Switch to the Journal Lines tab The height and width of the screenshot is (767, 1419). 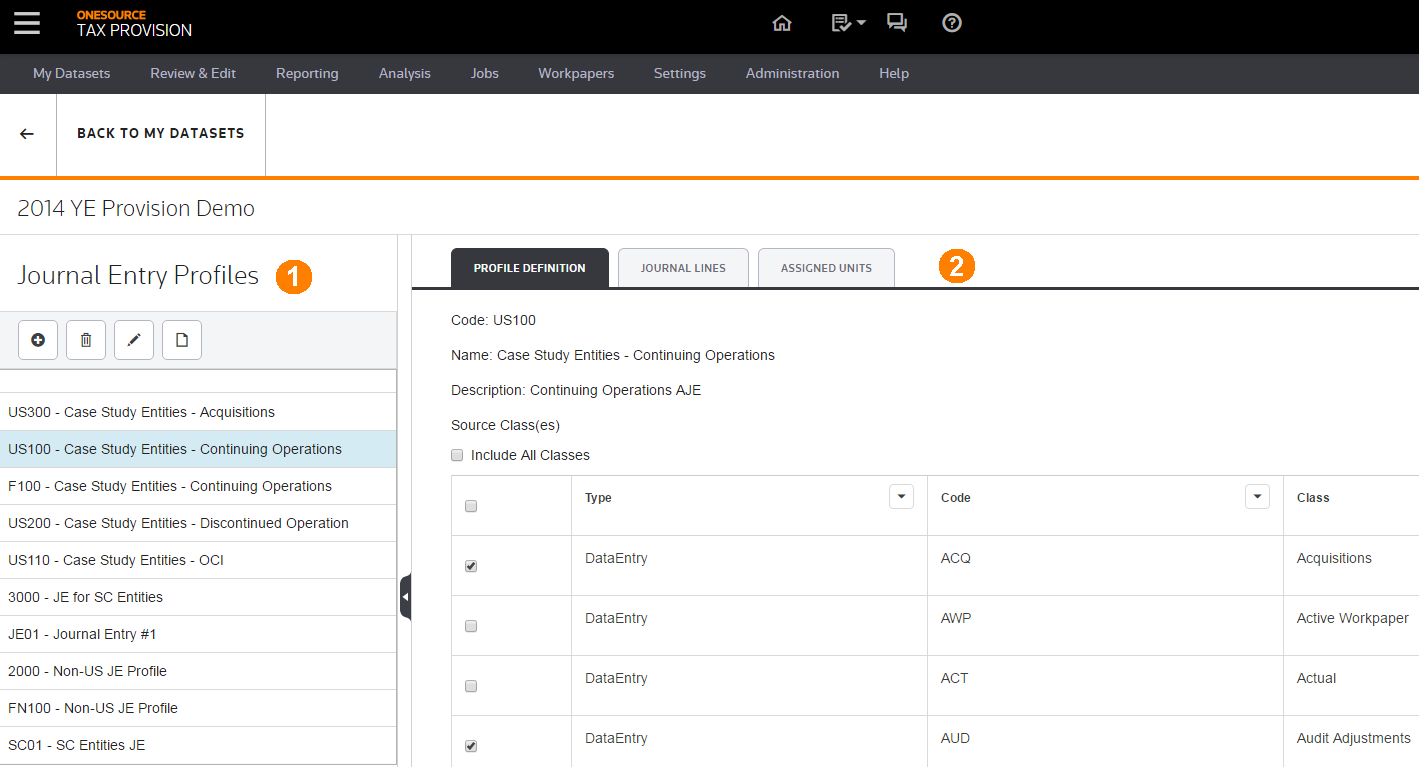(x=683, y=268)
